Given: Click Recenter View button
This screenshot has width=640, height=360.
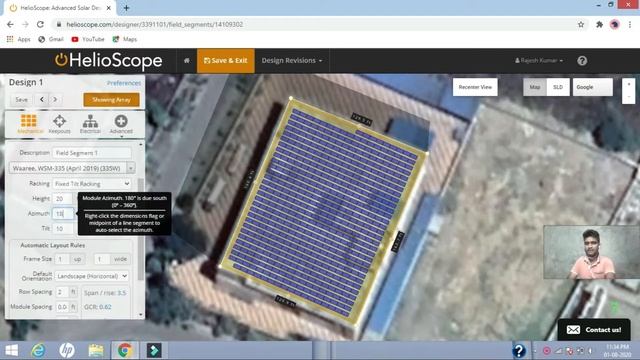Looking at the screenshot, I should pyautogui.click(x=475, y=87).
